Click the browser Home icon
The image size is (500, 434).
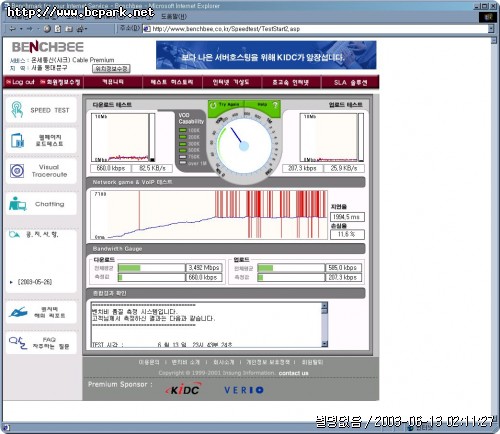pos(69,29)
